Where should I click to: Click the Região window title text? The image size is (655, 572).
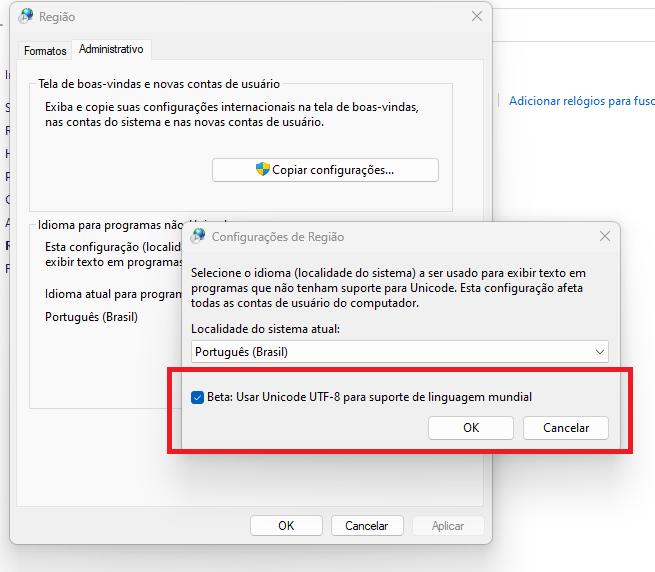(57, 17)
